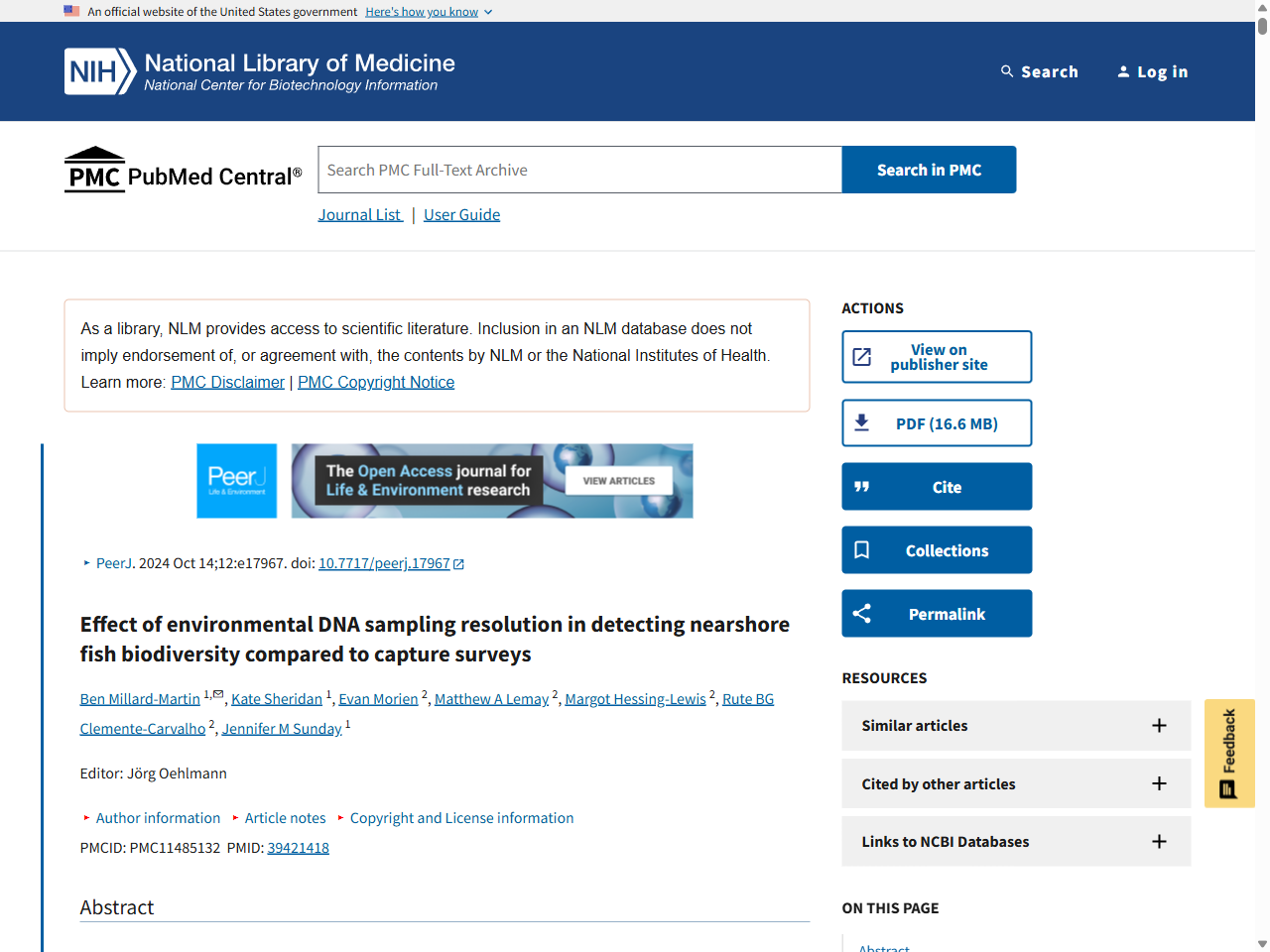Click the envelope icon after Ben Millard-Martin
The width and height of the screenshot is (1270, 952).
coord(218,694)
